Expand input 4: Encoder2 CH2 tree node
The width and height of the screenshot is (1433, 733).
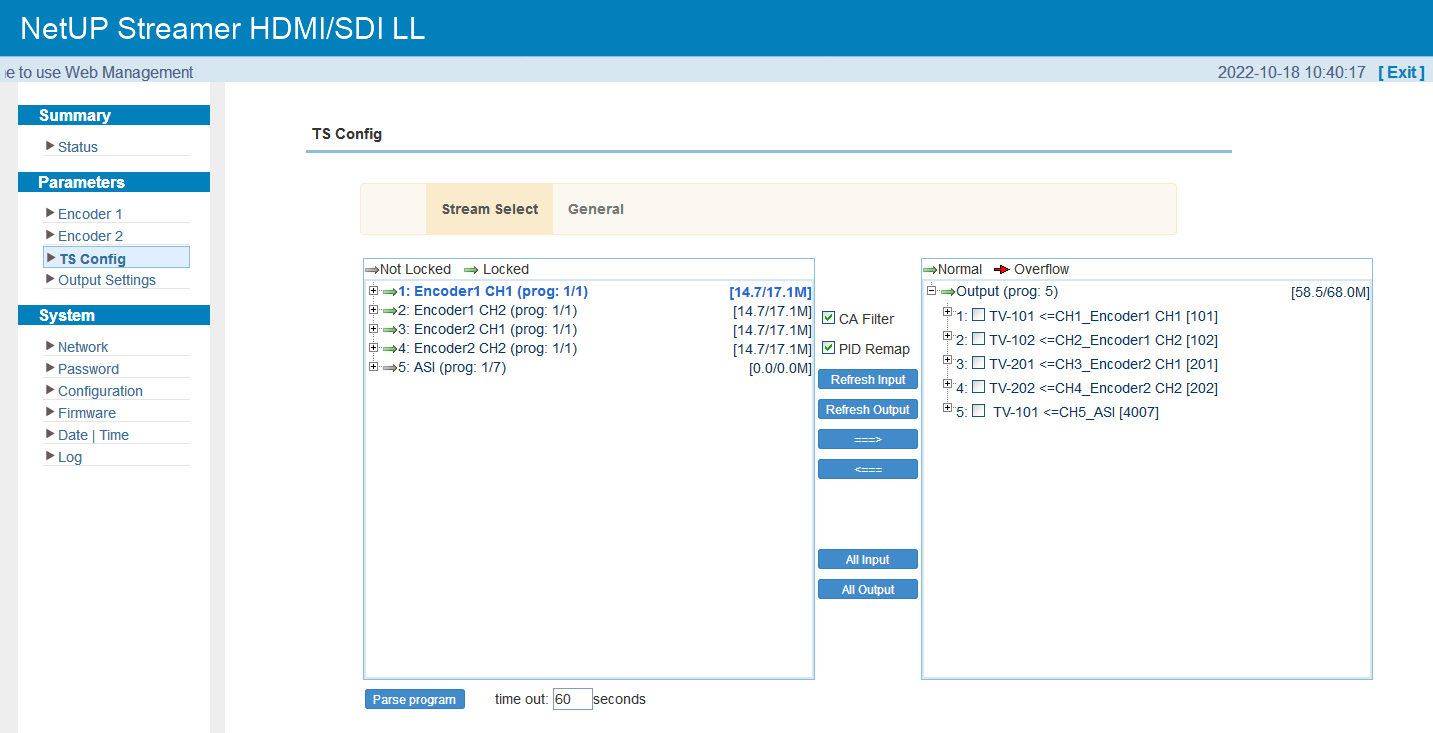(374, 348)
